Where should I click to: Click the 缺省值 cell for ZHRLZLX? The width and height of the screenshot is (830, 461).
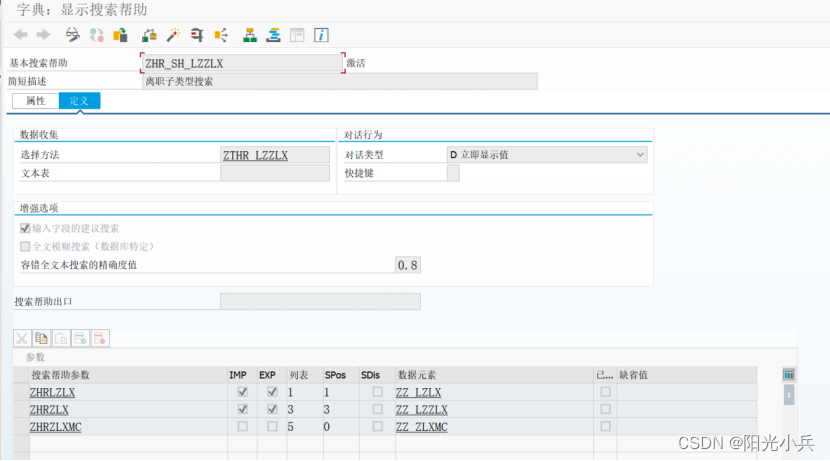coord(687,392)
